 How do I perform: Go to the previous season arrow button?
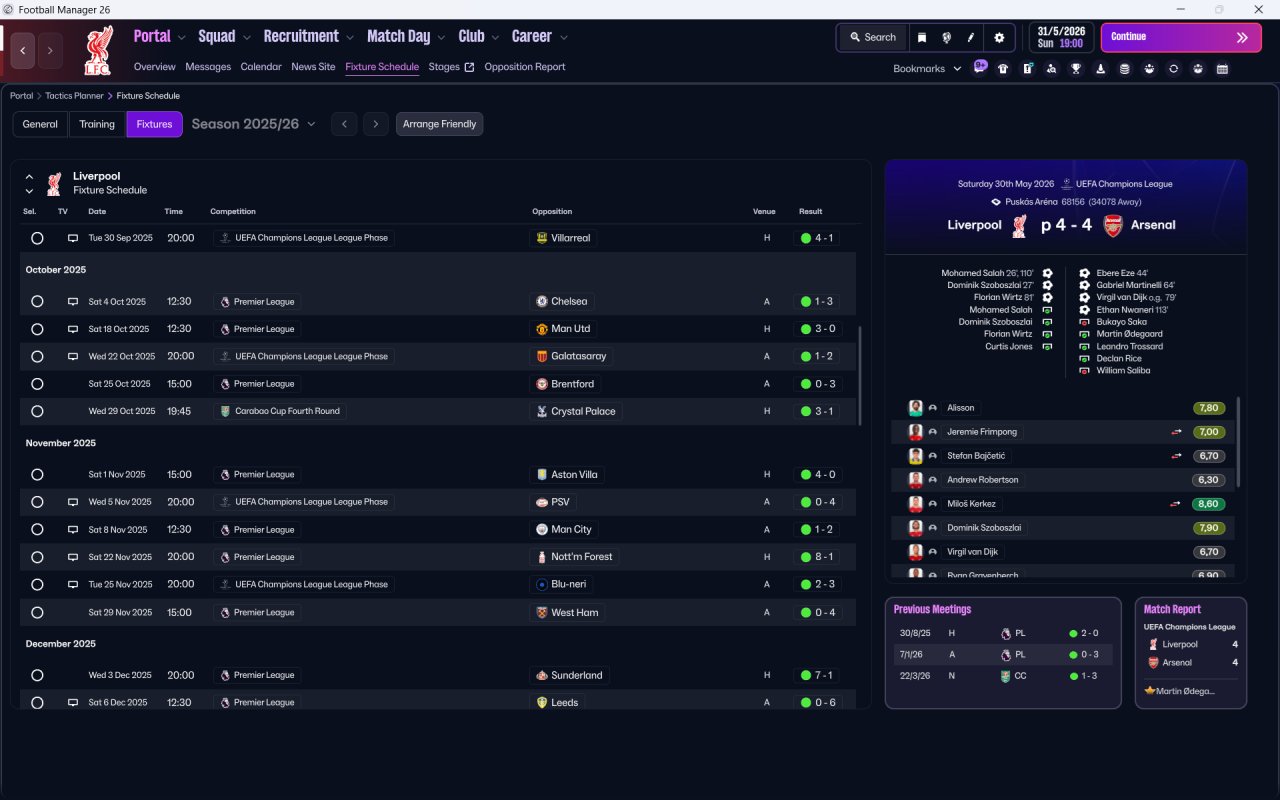point(344,124)
